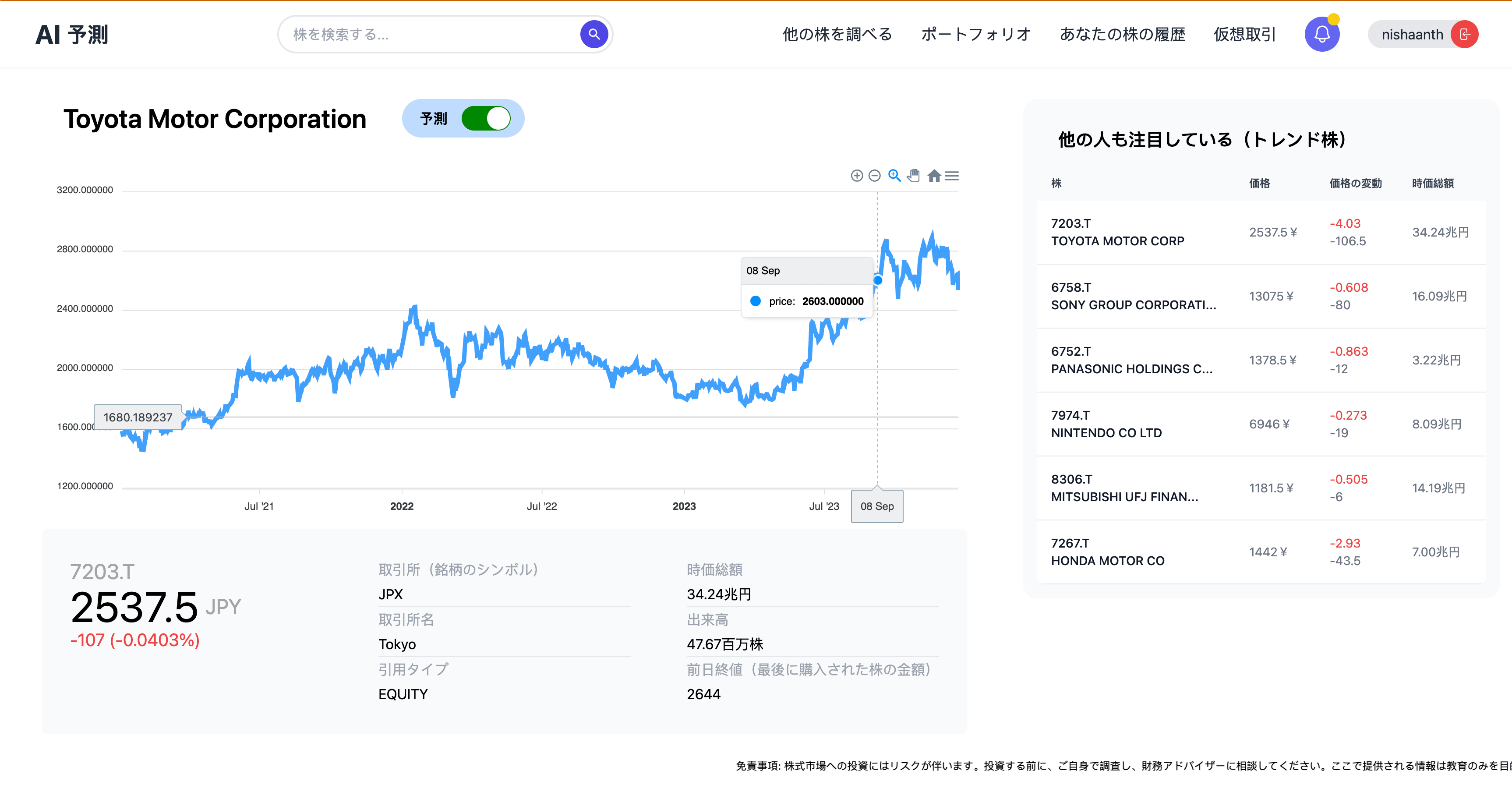Go to あなたの株の履歴
Image resolution: width=1512 pixels, height=792 pixels.
pyautogui.click(x=1122, y=34)
